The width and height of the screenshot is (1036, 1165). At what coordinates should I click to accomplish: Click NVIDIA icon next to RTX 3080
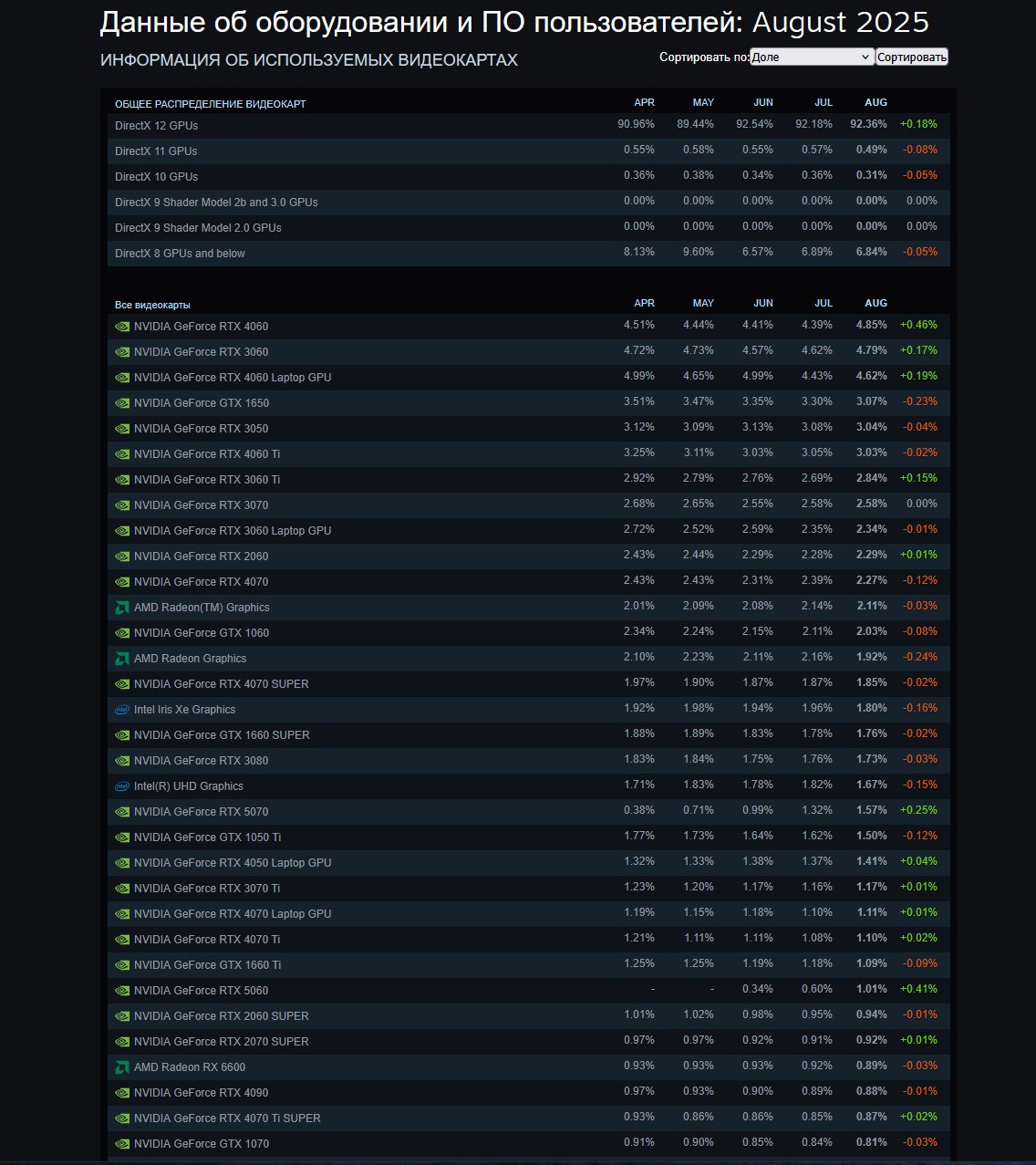(122, 760)
